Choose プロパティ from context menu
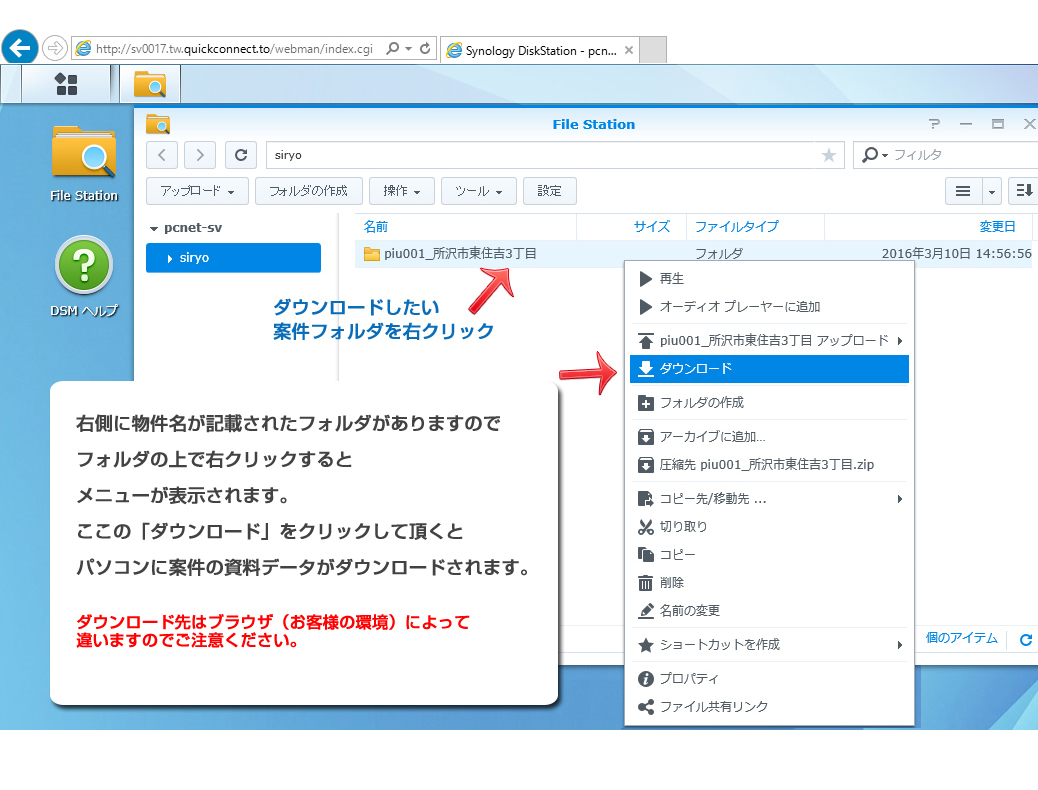Image resolution: width=1038 pixels, height=790 pixels. coord(689,679)
